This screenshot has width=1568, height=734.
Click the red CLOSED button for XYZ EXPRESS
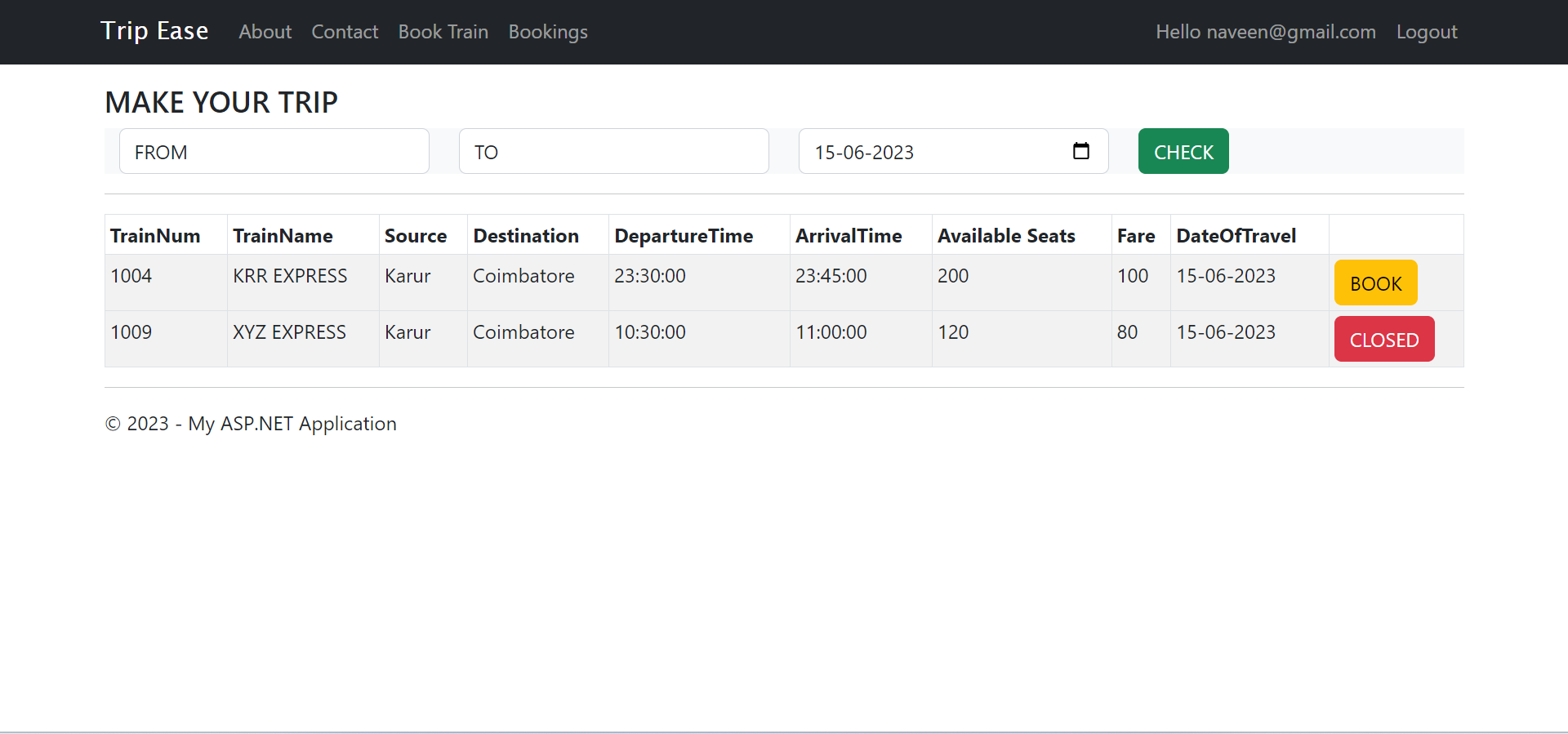(1384, 339)
